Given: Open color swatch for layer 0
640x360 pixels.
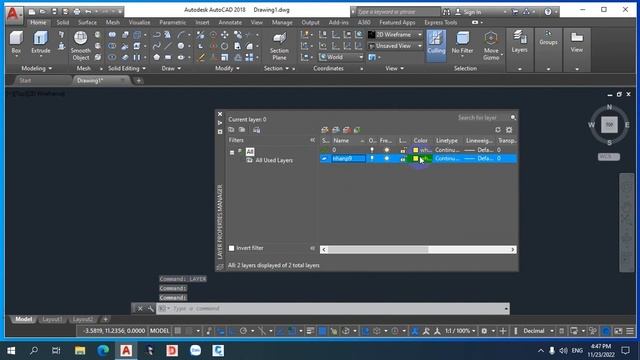Looking at the screenshot, I should click(416, 150).
